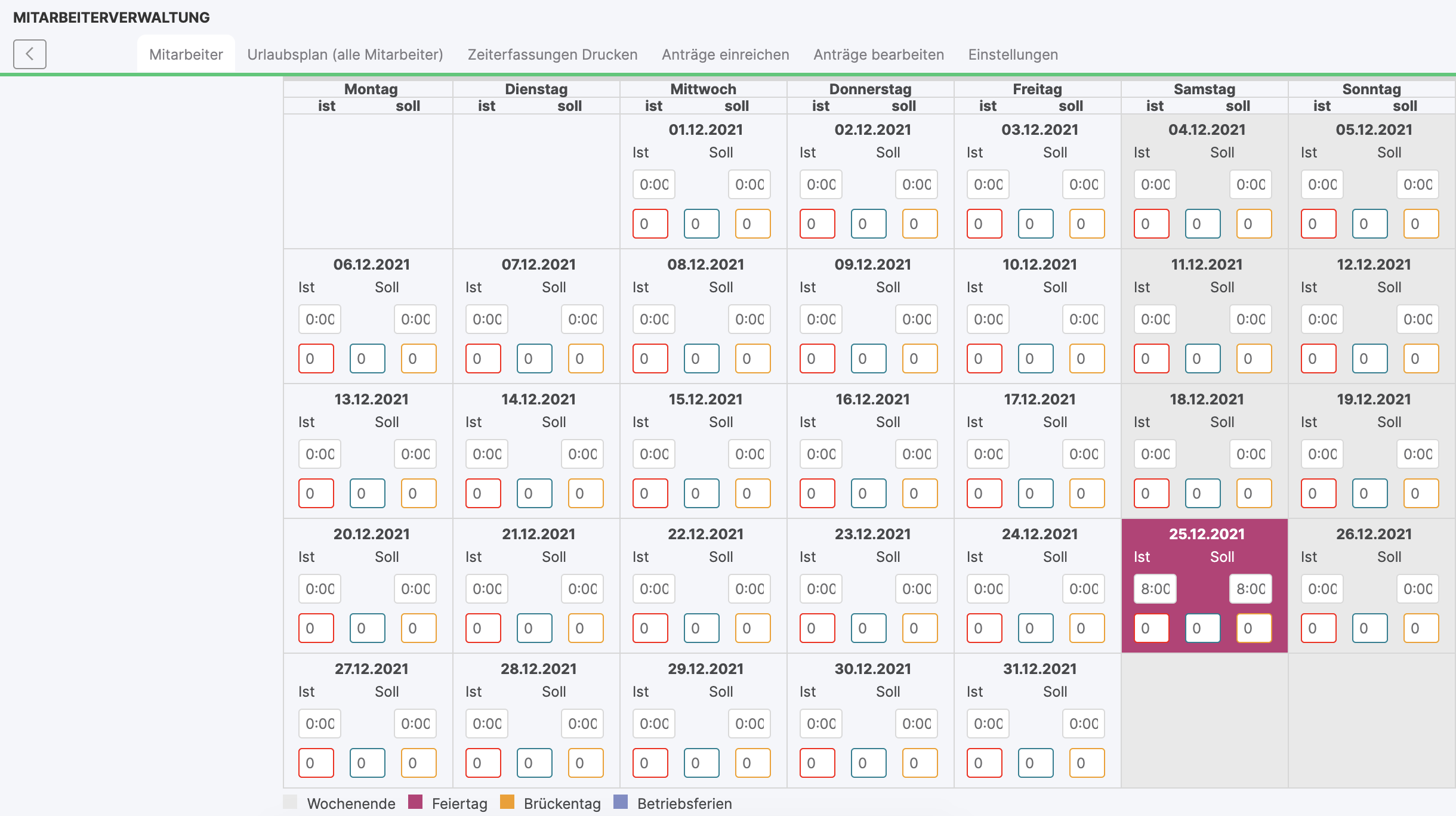Click the Wochenende grey legend swatch
1456x816 pixels.
click(290, 802)
